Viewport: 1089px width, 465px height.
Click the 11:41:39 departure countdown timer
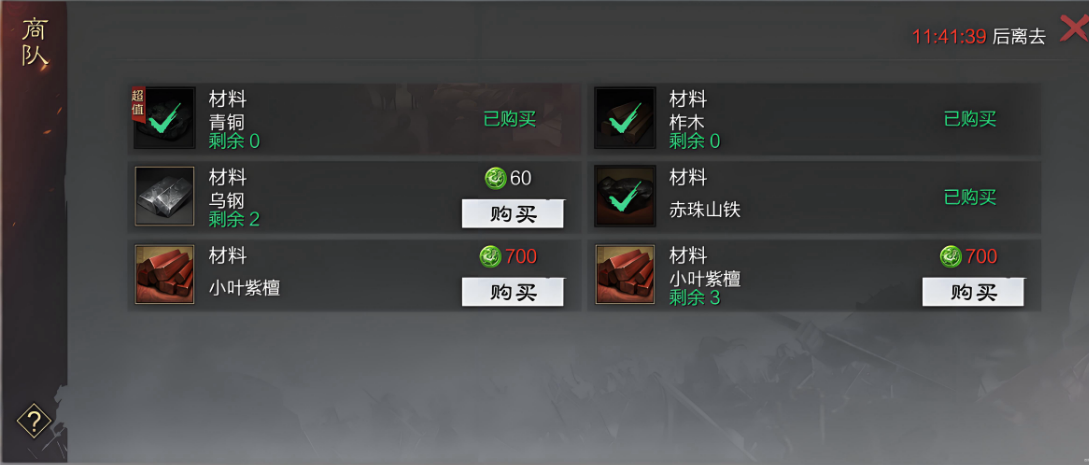(x=949, y=37)
